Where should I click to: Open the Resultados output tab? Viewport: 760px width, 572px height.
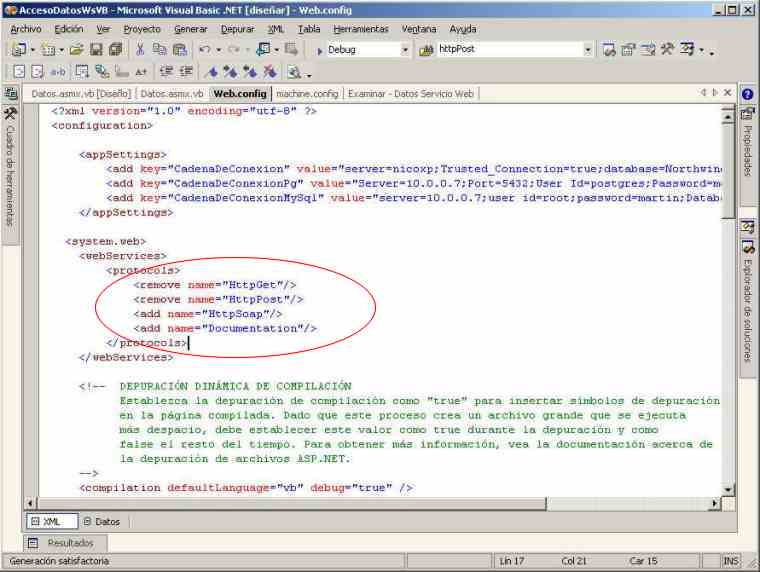[x=64, y=543]
